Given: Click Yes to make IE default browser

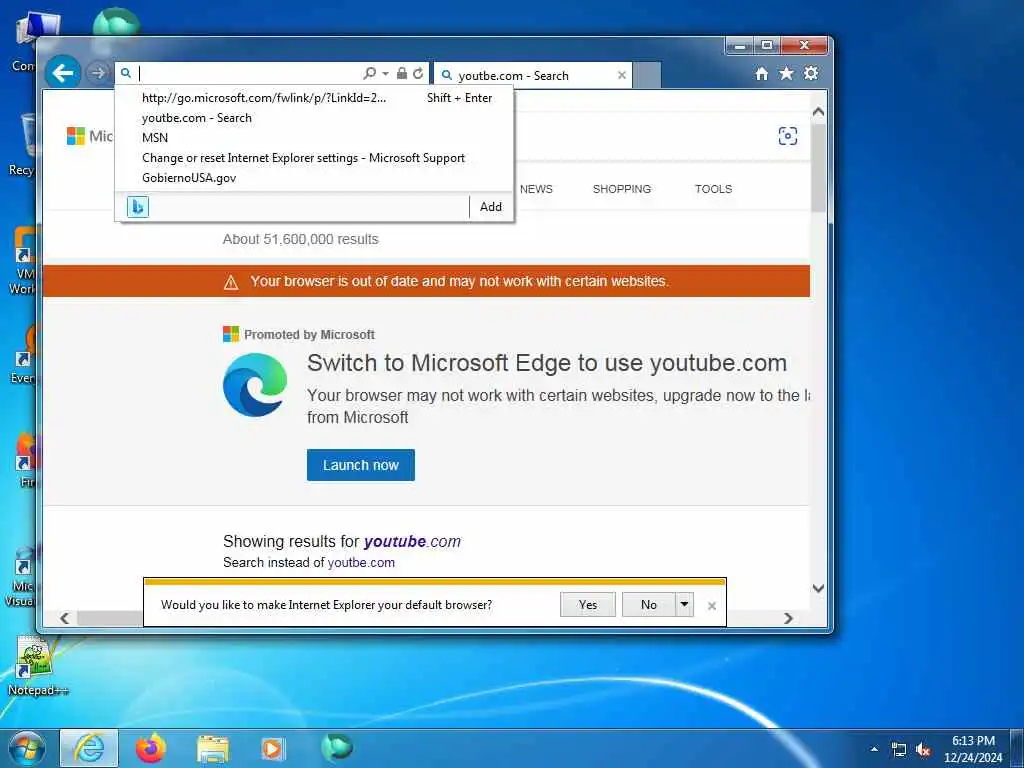Looking at the screenshot, I should [588, 605].
